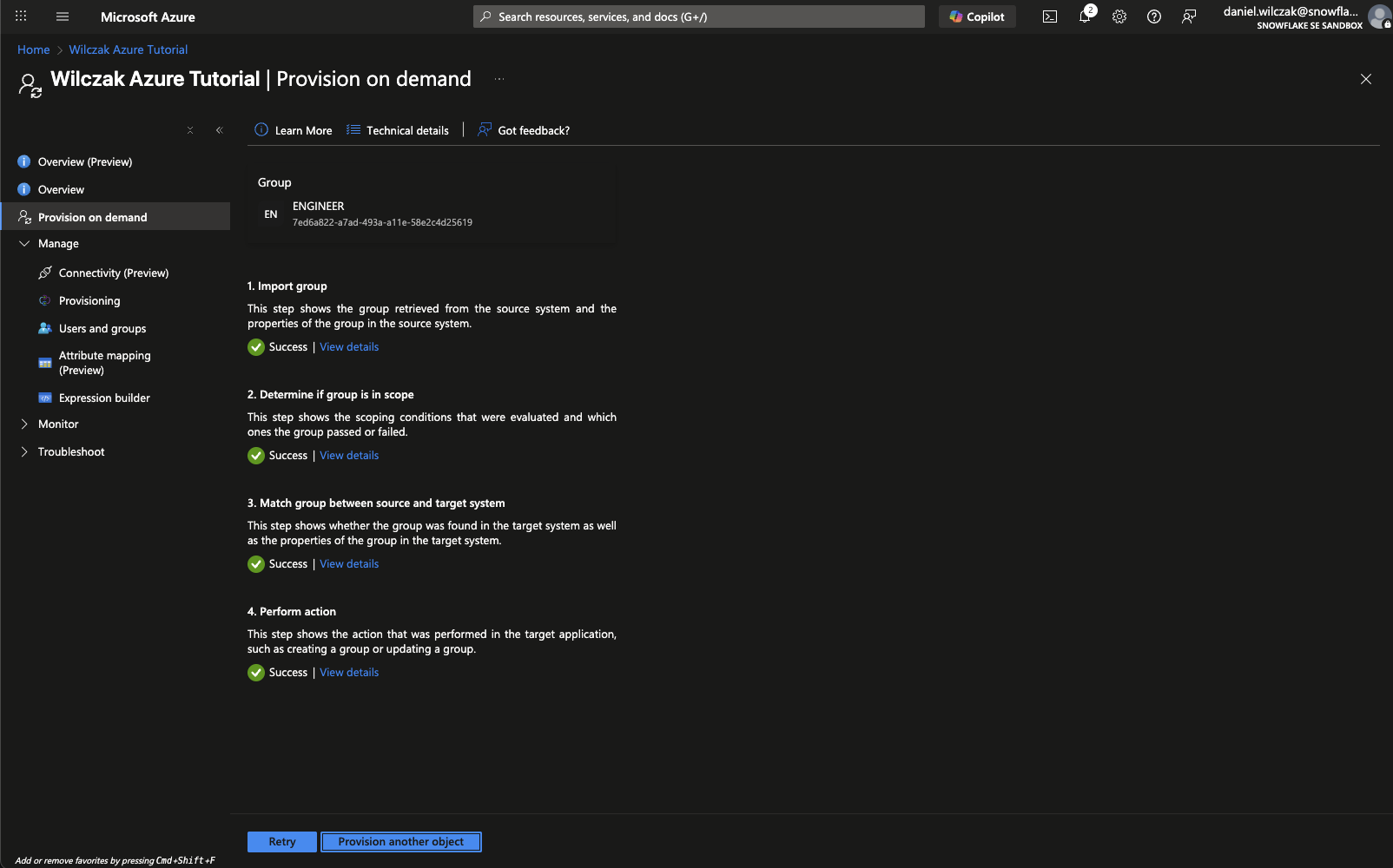Open the portal settings gear icon
This screenshot has width=1393, height=868.
click(1119, 16)
